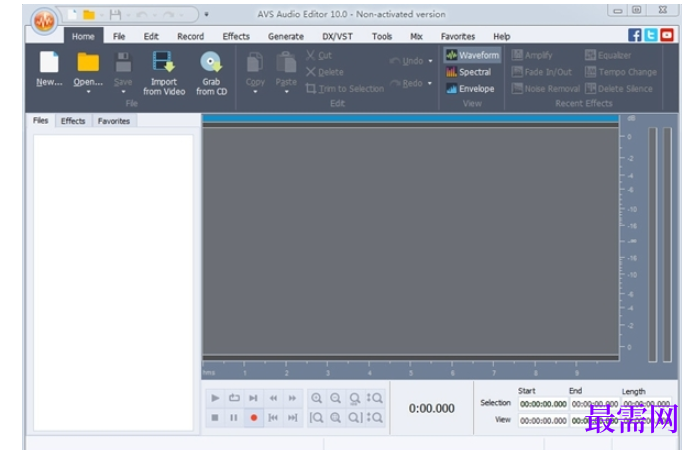The width and height of the screenshot is (697, 450).
Task: Click the Copy icon in Edit group
Action: [255, 62]
